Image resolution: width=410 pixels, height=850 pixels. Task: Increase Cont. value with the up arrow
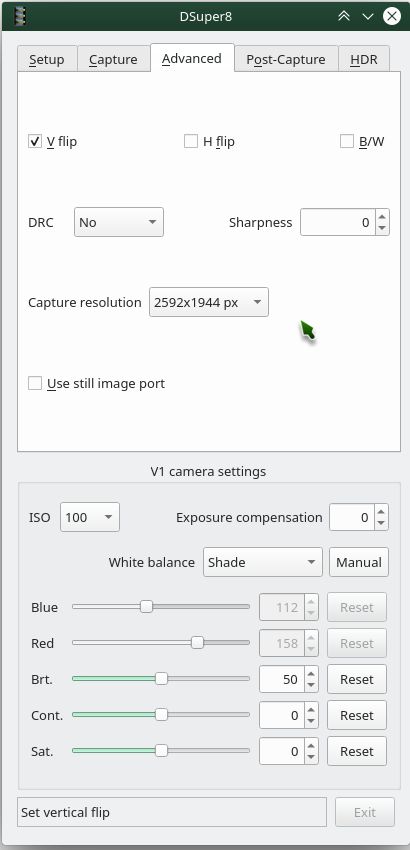pos(311,710)
